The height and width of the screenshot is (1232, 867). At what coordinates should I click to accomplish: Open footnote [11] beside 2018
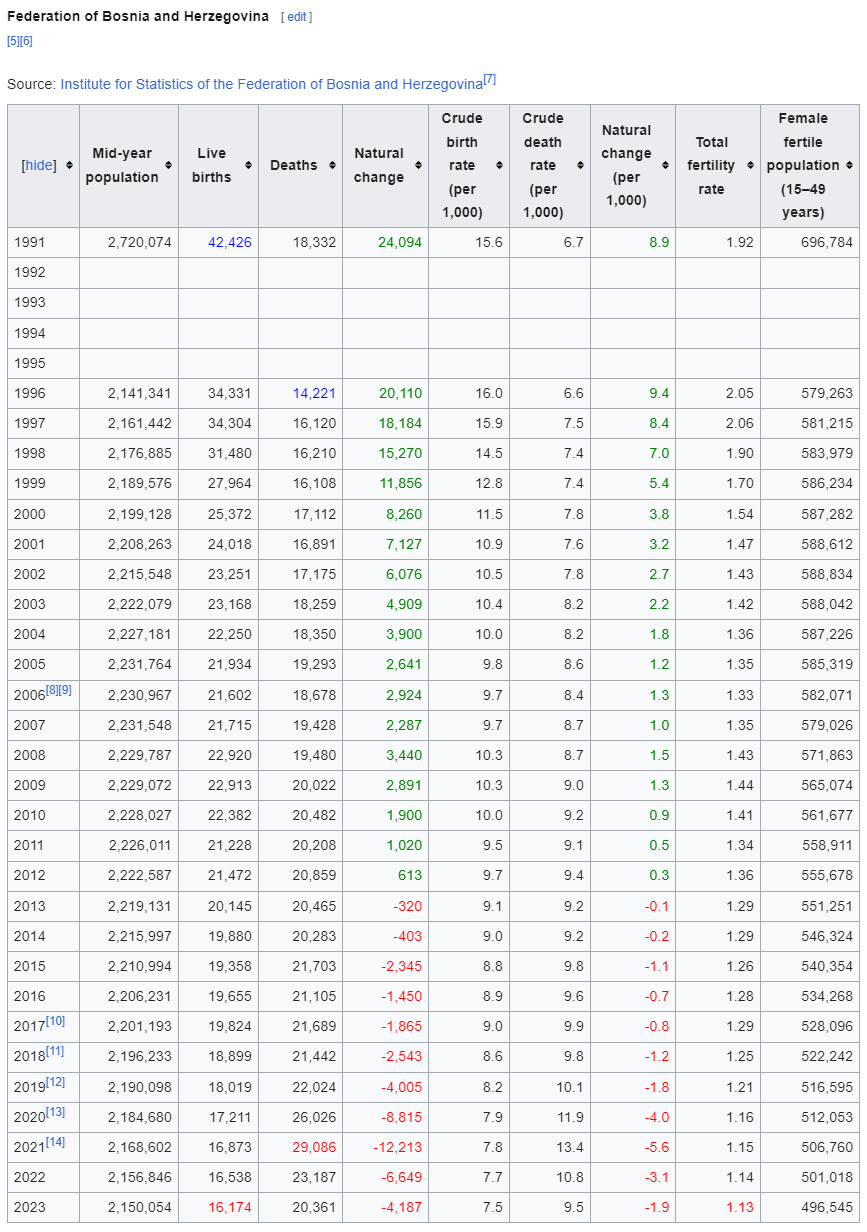(55, 1051)
